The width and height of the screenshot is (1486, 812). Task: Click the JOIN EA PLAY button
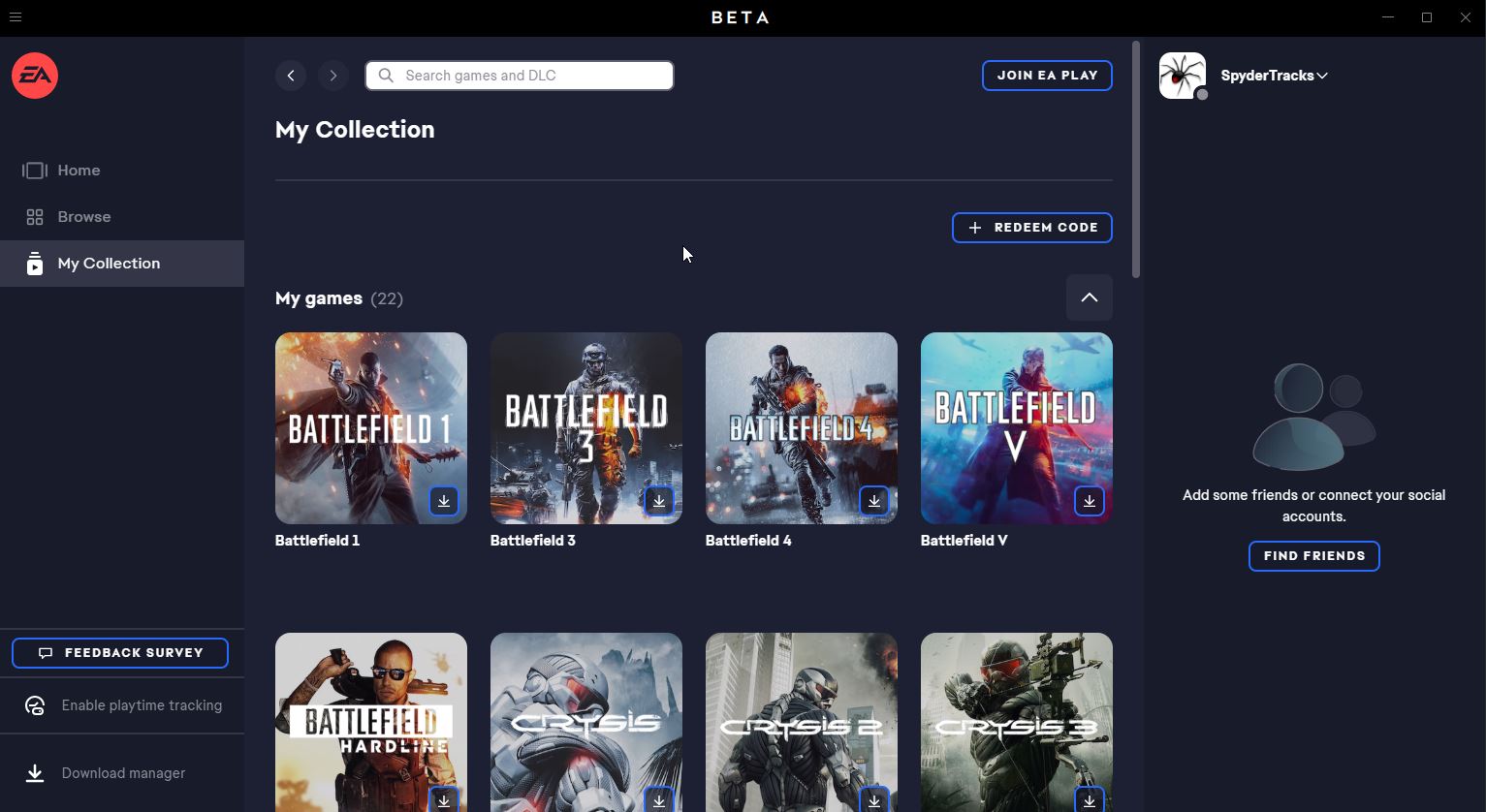pyautogui.click(x=1047, y=76)
